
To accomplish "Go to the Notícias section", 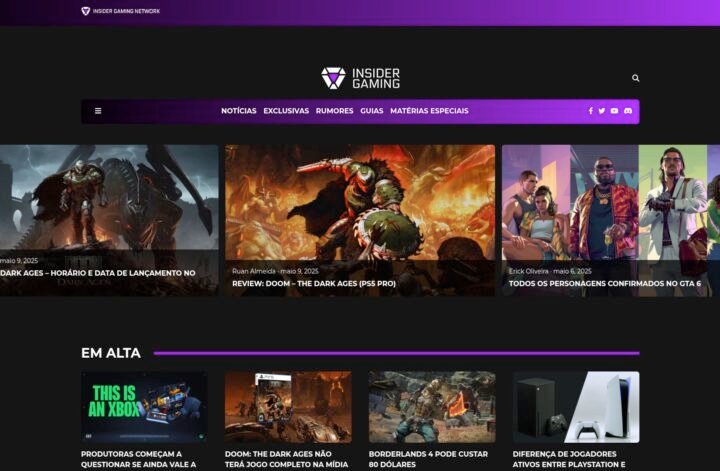I will click(239, 111).
